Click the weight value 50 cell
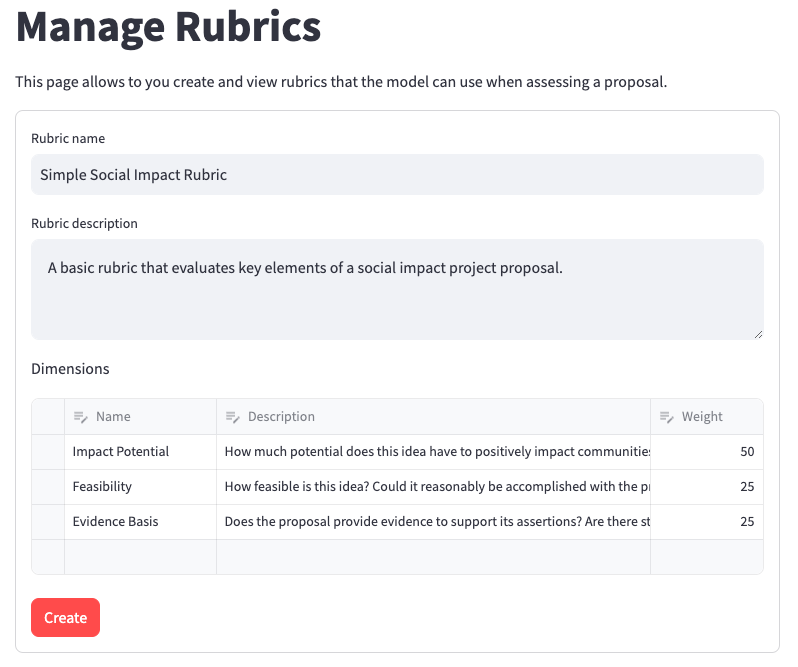 [706, 452]
